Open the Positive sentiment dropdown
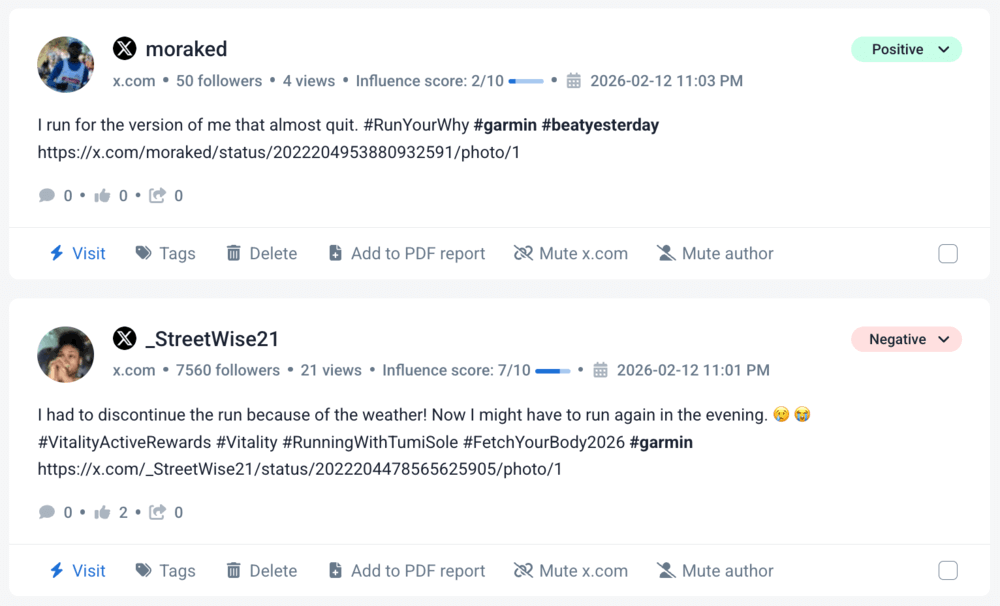 906,49
